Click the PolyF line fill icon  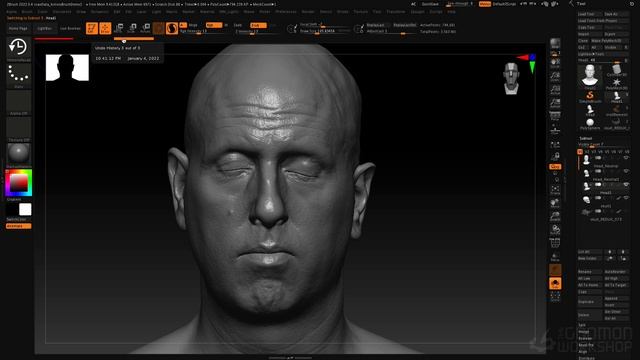(555, 243)
